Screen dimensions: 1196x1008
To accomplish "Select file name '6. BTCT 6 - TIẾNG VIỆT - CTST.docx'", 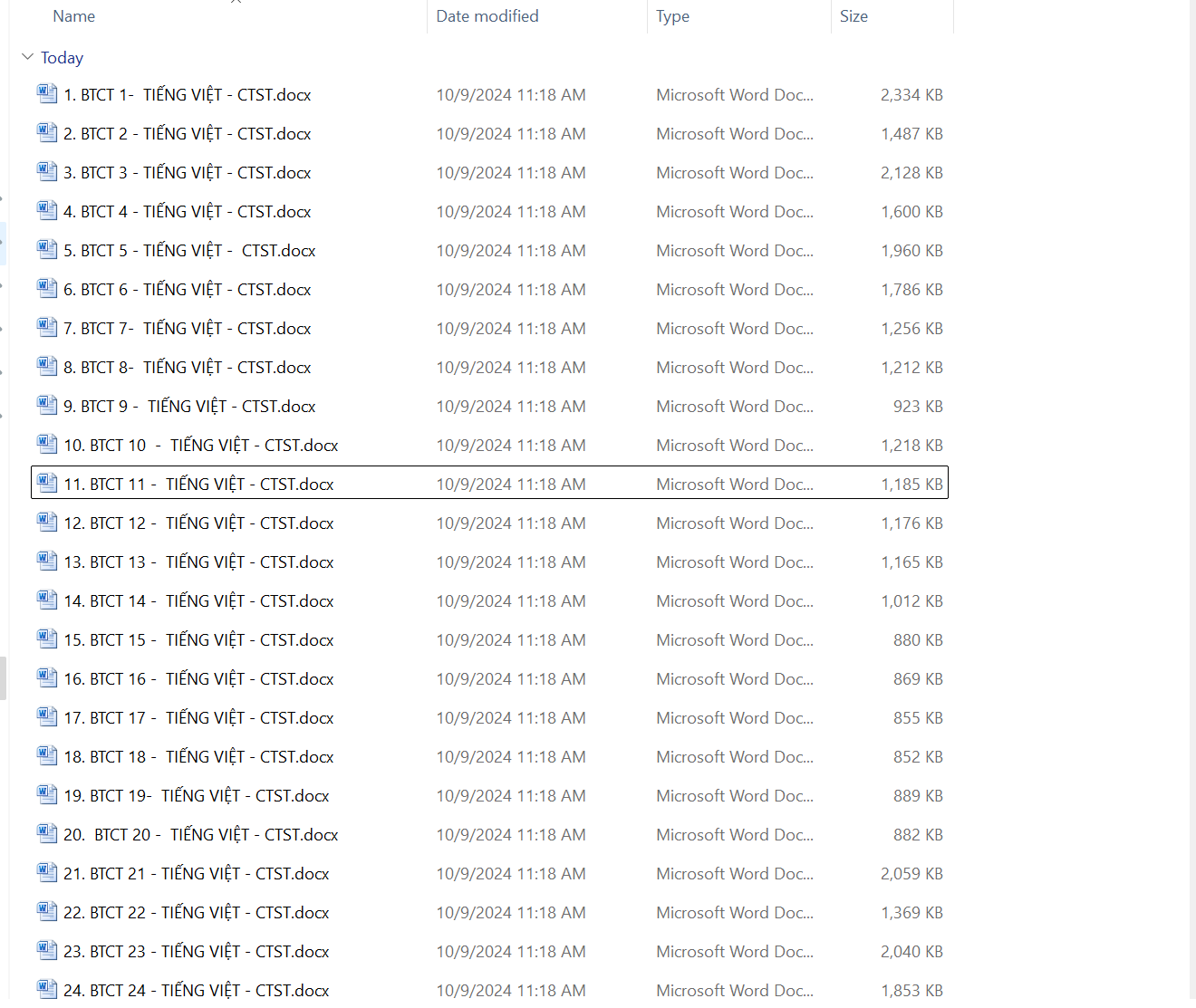I will coord(188,290).
